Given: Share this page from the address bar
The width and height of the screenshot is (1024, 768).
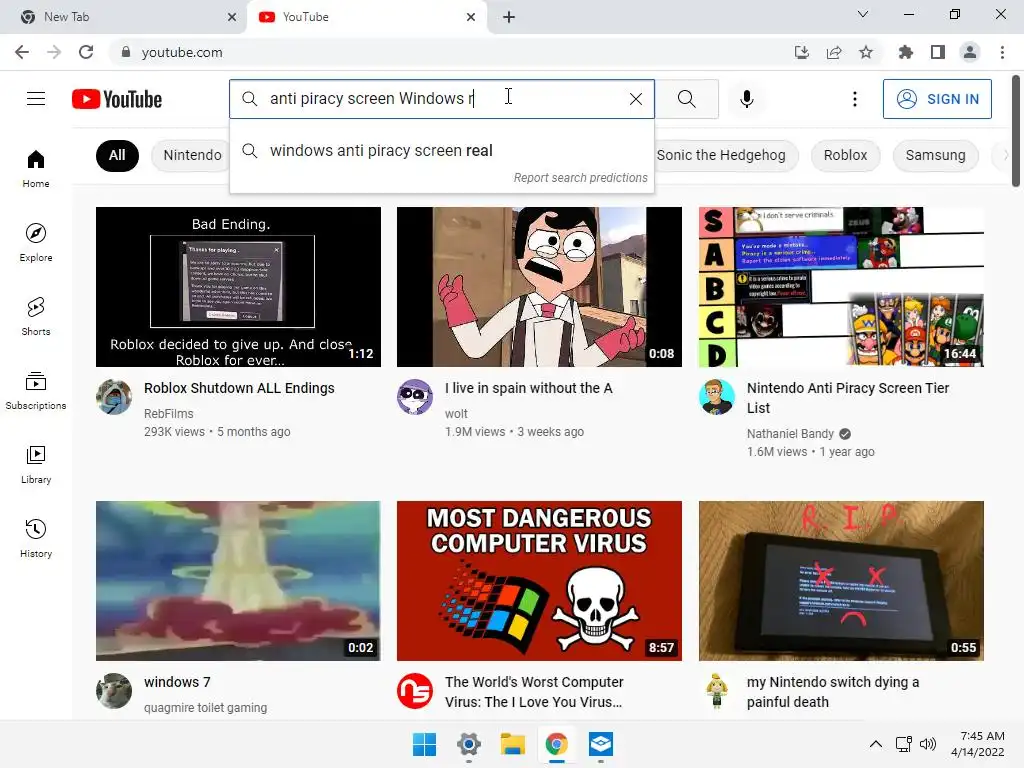Looking at the screenshot, I should point(834,52).
